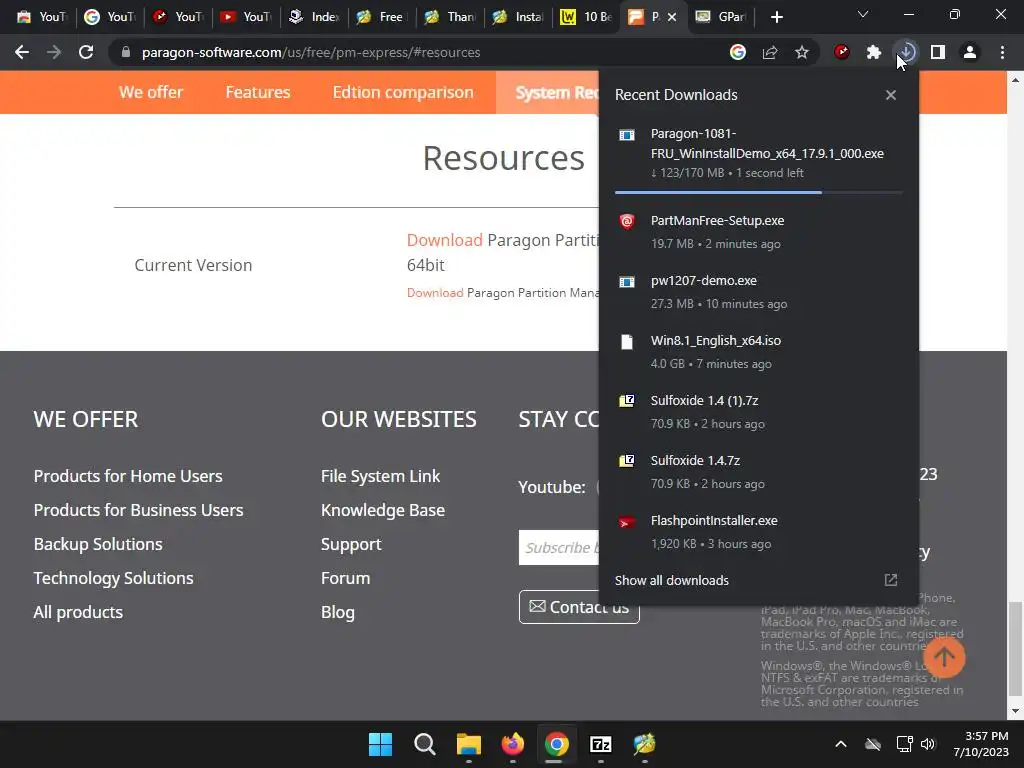Click the browser back arrow
1024x768 pixels.
point(22,52)
